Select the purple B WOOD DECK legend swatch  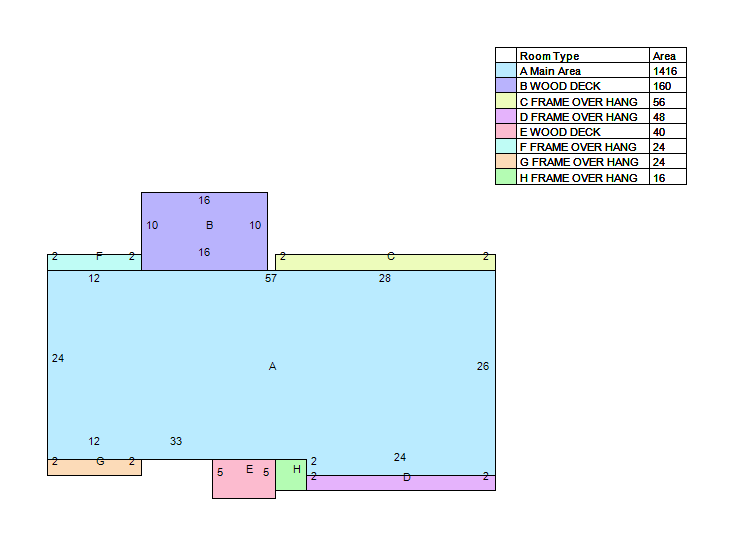(506, 87)
